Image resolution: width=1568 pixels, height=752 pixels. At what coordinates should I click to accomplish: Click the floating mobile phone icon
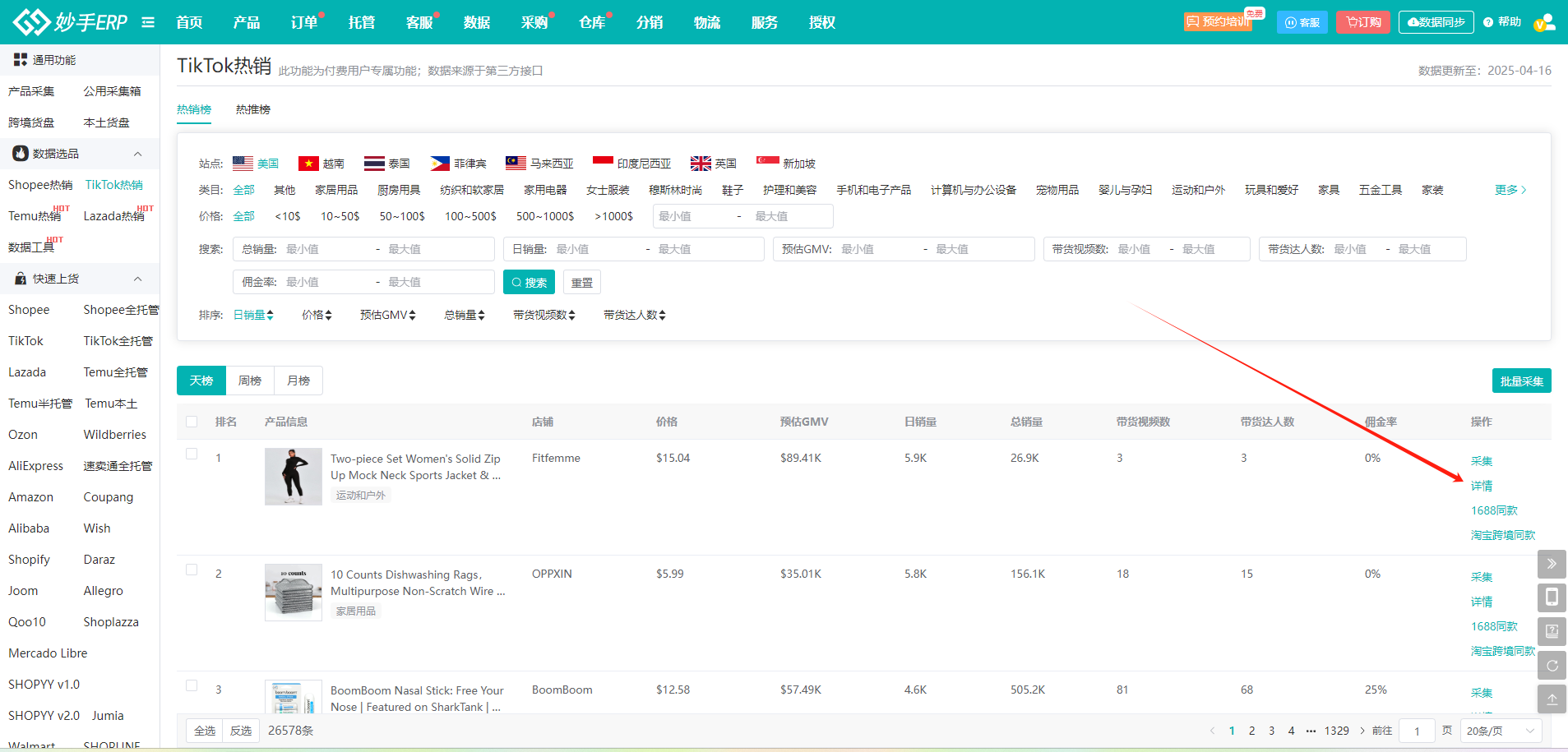(1552, 597)
